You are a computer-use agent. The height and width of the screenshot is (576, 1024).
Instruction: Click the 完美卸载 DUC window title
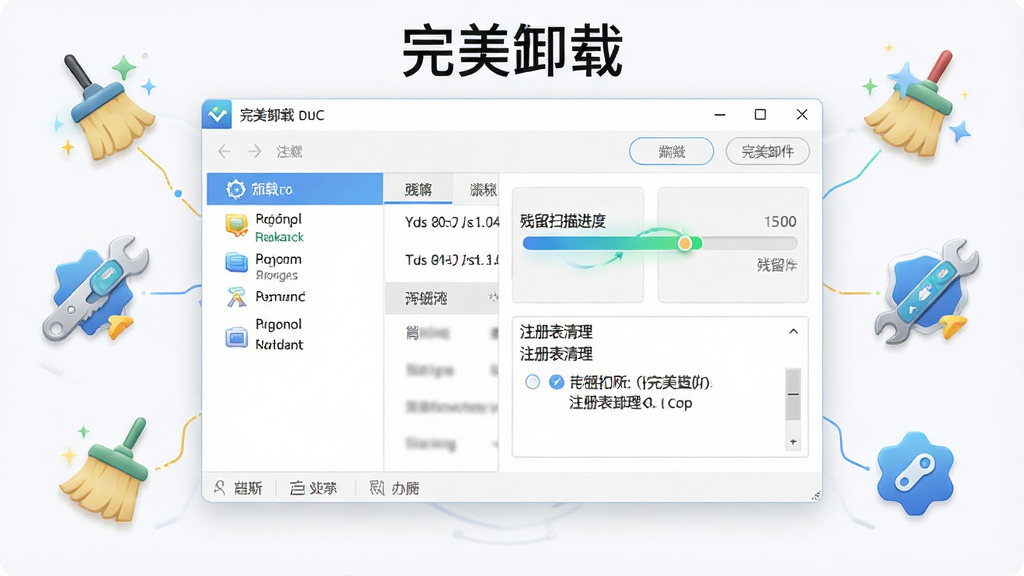point(281,116)
